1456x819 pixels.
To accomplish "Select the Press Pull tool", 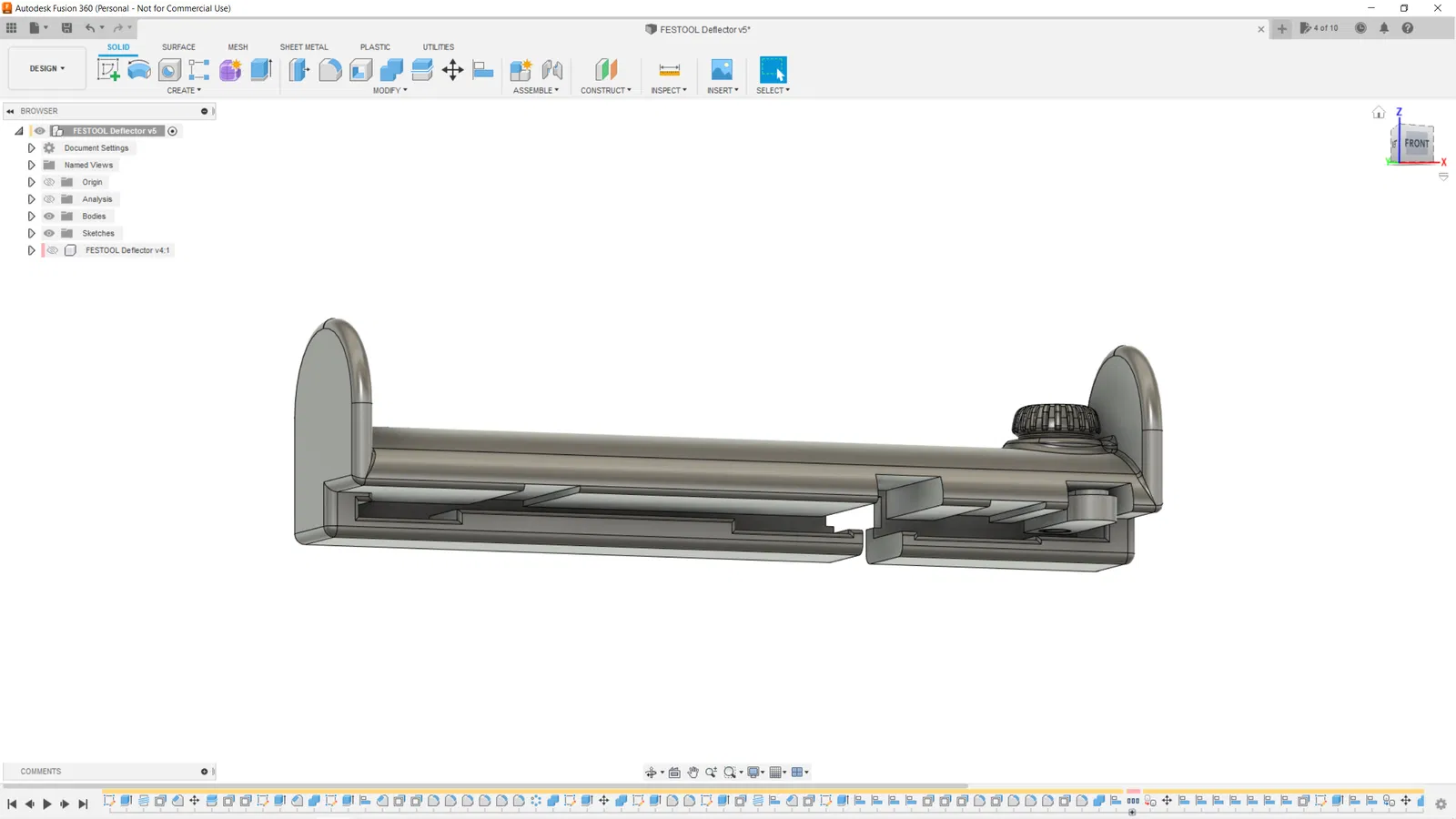I will pos(299,70).
